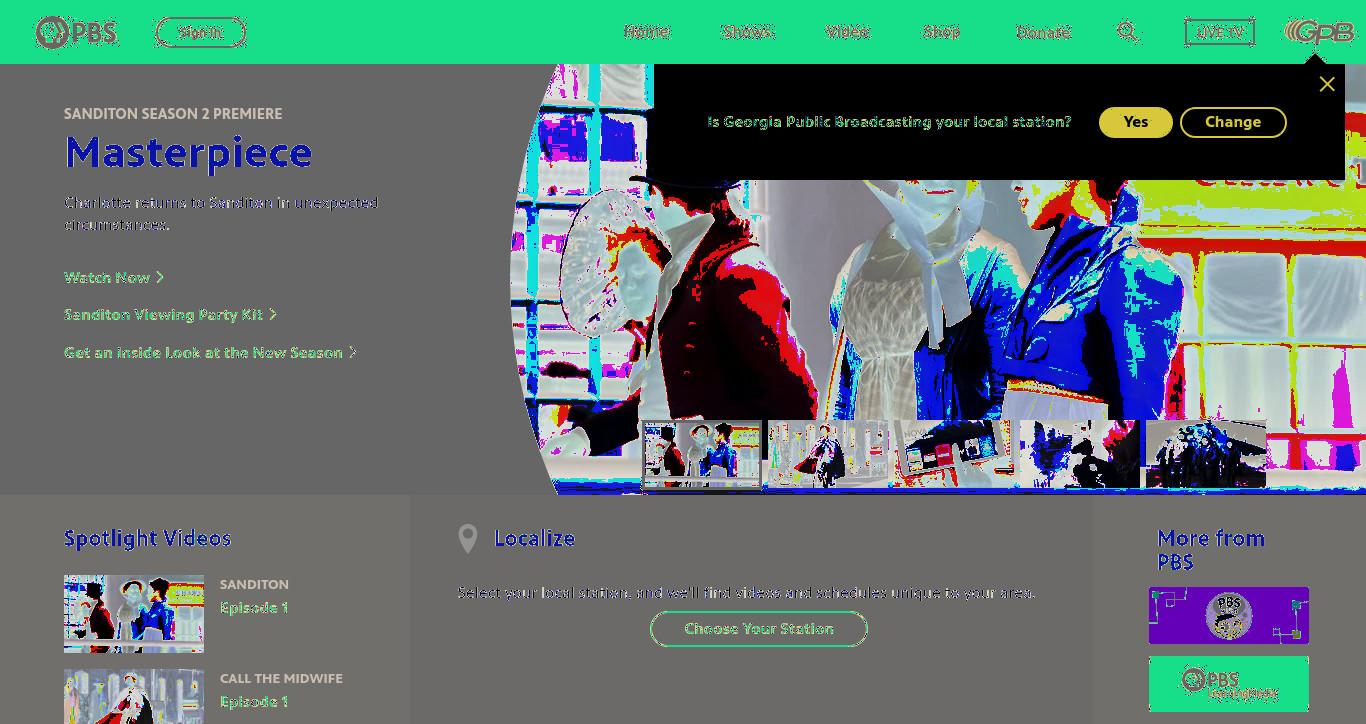
Task: Open the Sanditon spotlight video thumbnail
Action: click(x=134, y=614)
